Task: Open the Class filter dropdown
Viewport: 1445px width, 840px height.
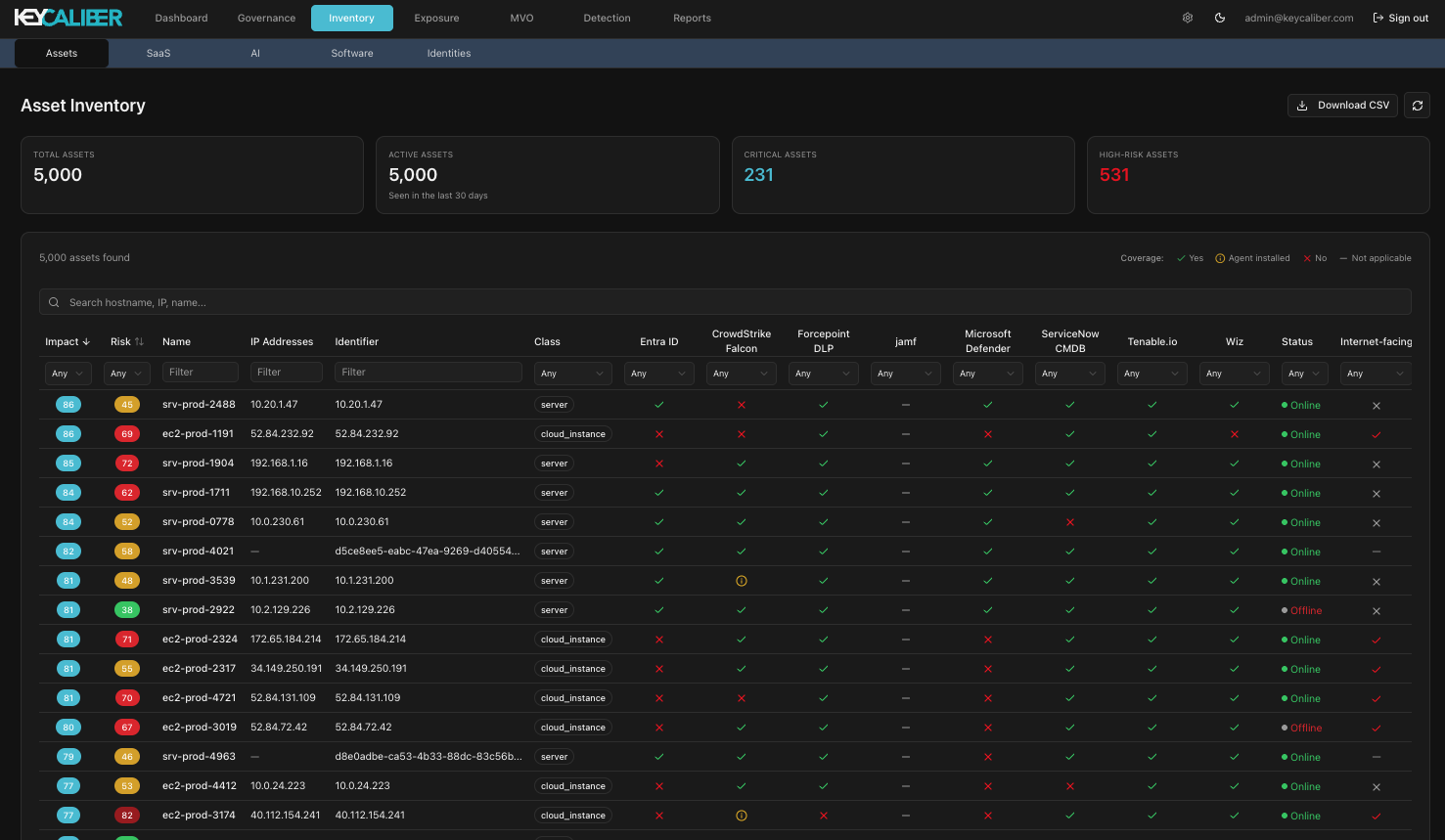Action: click(574, 374)
